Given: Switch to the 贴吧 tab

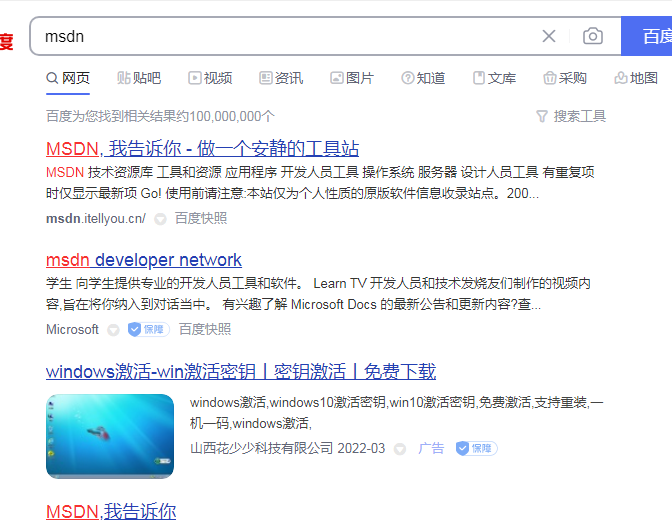Looking at the screenshot, I should tap(138, 78).
